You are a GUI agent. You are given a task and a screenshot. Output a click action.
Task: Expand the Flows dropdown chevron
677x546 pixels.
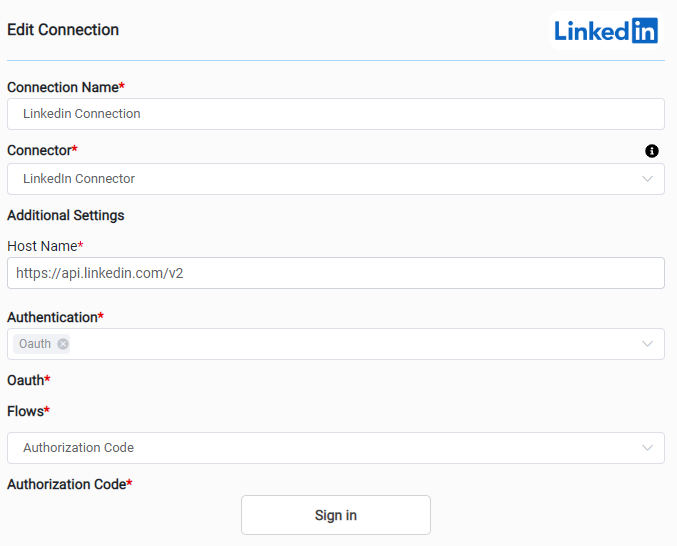647,448
